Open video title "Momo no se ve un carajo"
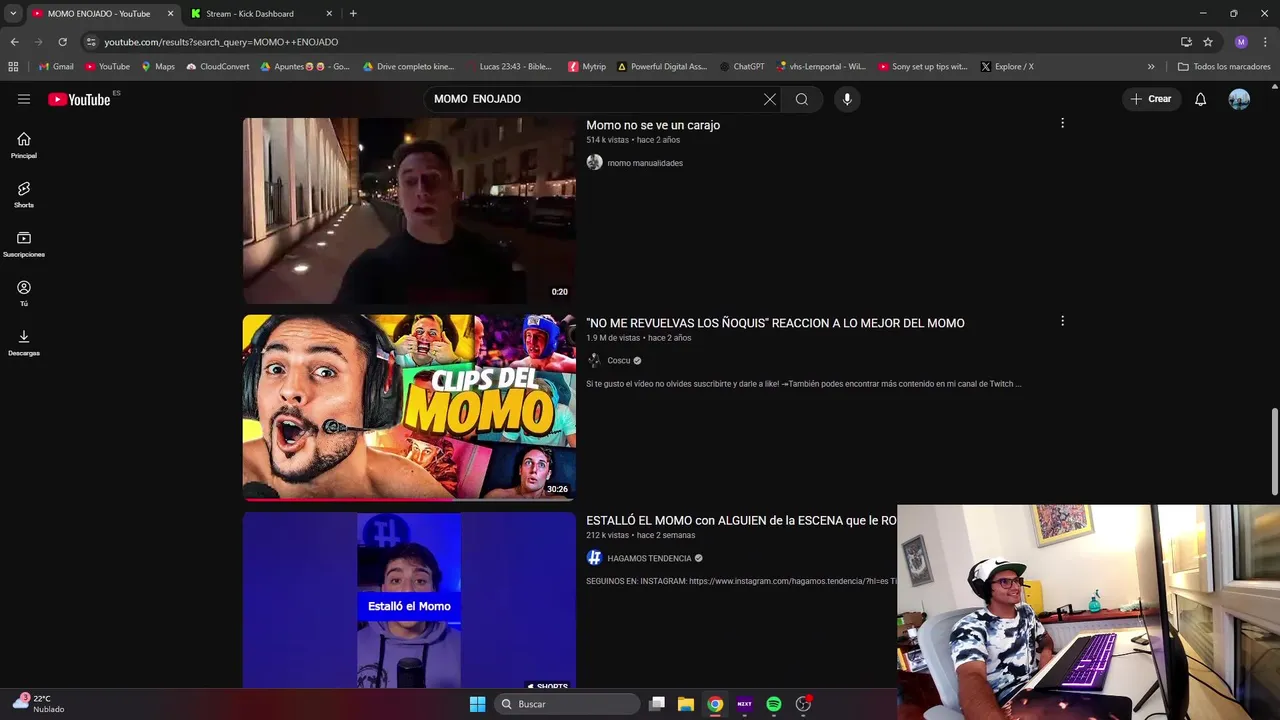The image size is (1280, 720). point(653,125)
